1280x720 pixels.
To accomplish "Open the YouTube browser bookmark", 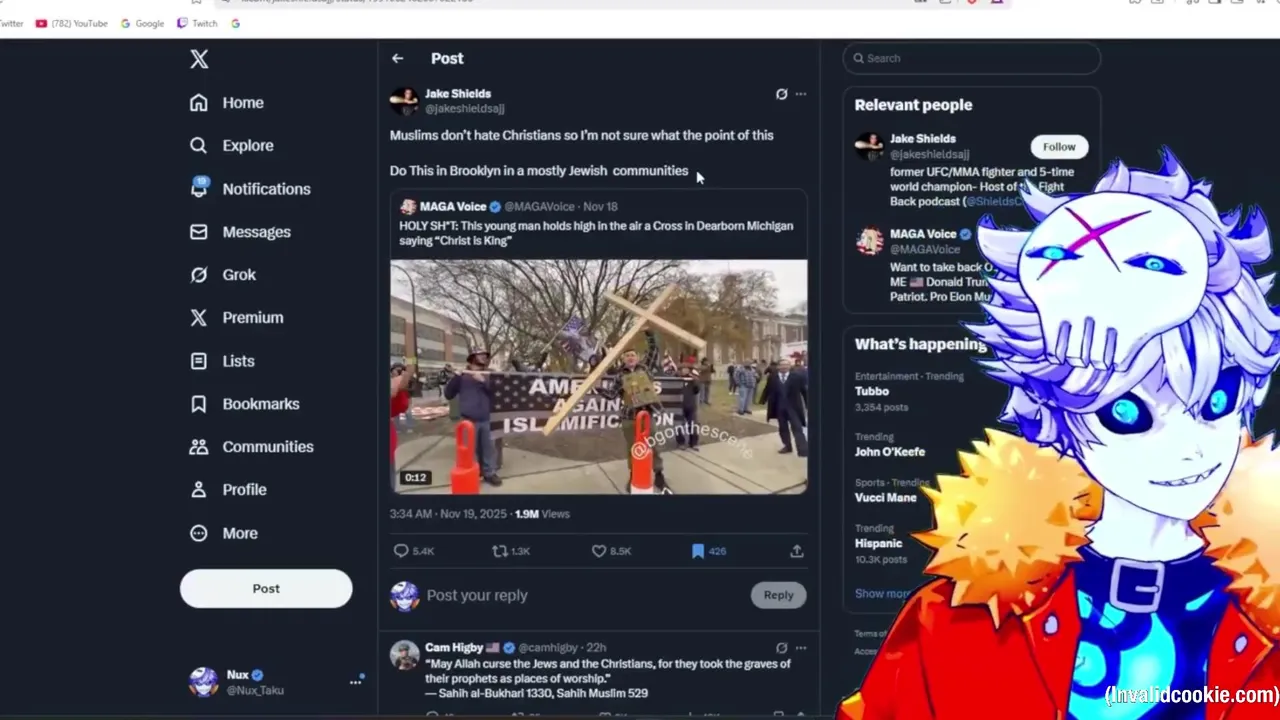I will click(x=71, y=24).
